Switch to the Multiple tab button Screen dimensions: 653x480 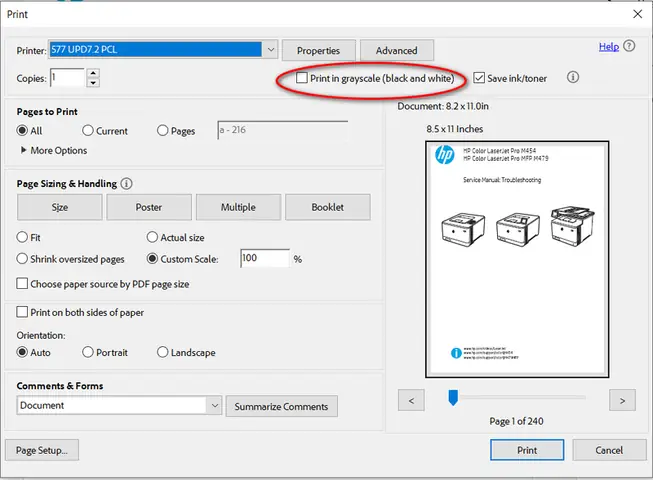pos(238,207)
